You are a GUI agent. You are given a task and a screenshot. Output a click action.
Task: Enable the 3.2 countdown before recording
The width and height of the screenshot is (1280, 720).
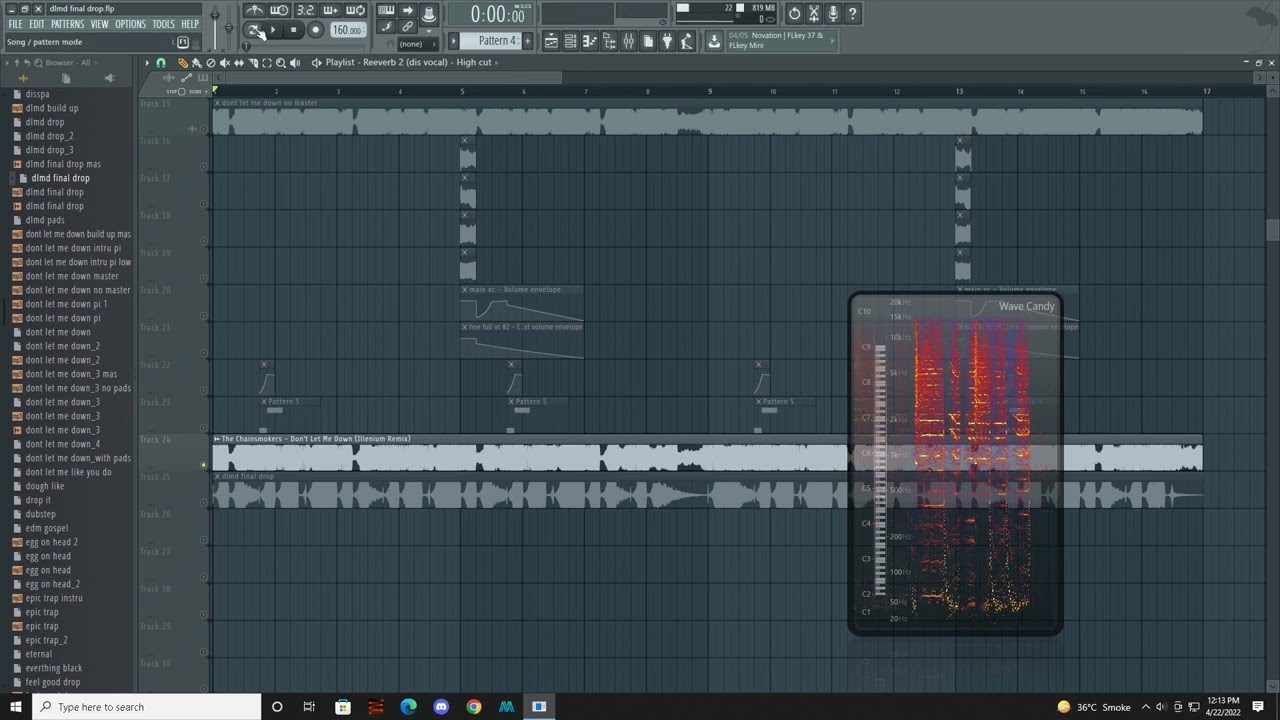305,10
